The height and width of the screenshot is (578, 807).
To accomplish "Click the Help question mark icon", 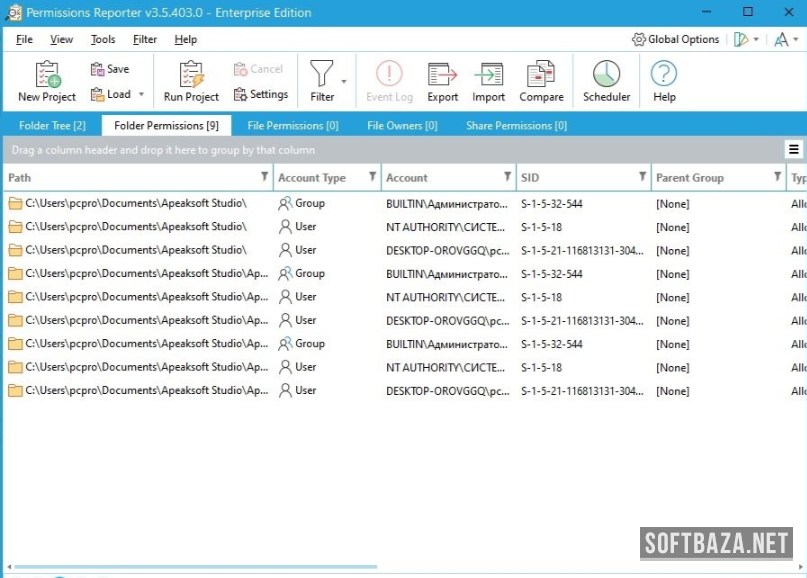I will (664, 75).
